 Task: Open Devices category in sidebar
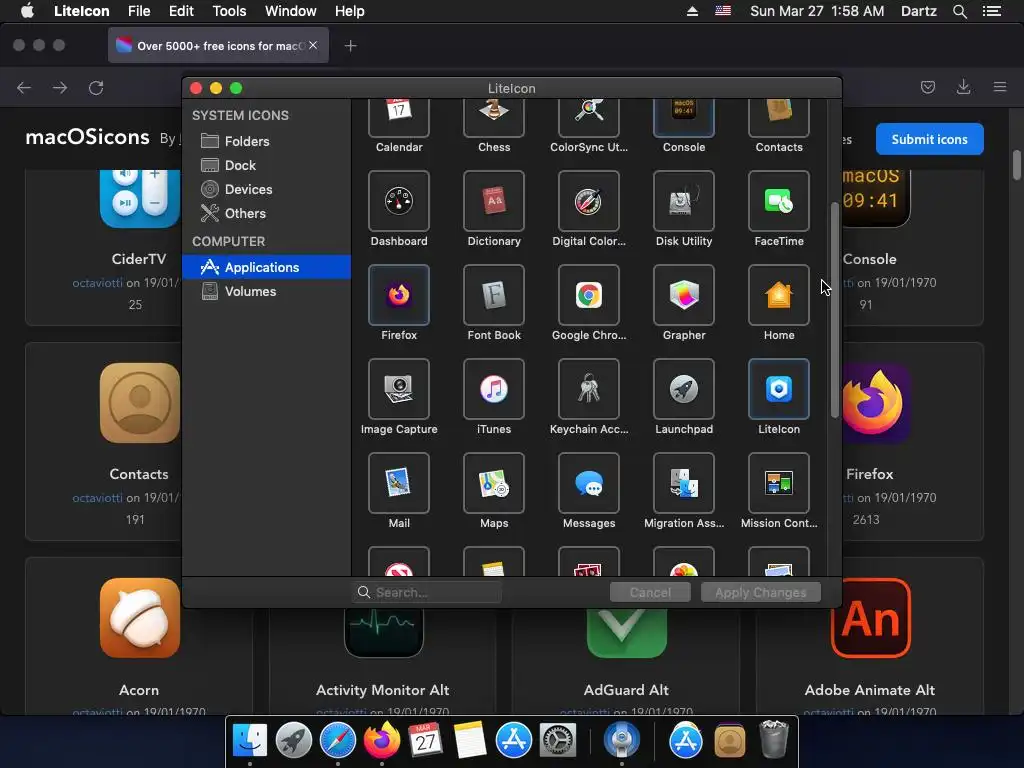[266, 189]
